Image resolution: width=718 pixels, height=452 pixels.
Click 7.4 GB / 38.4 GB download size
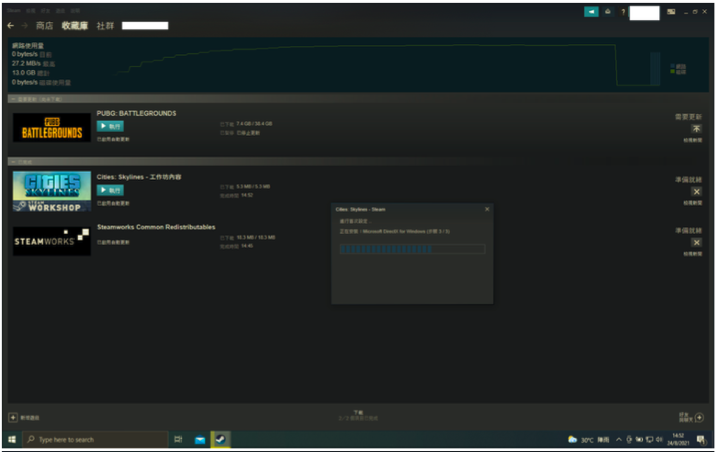(x=254, y=124)
